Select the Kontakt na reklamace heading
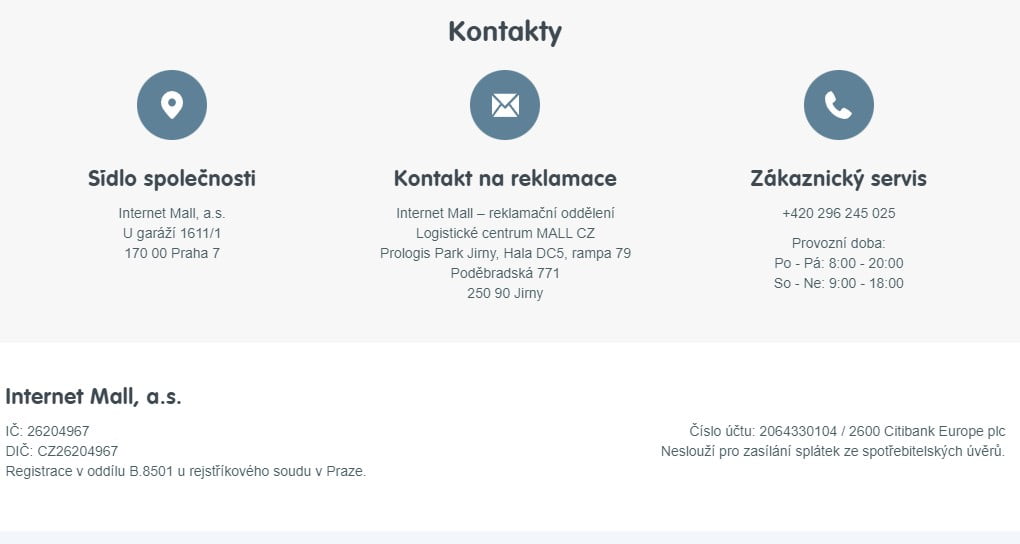Viewport: 1020px width, 544px height. click(x=505, y=179)
